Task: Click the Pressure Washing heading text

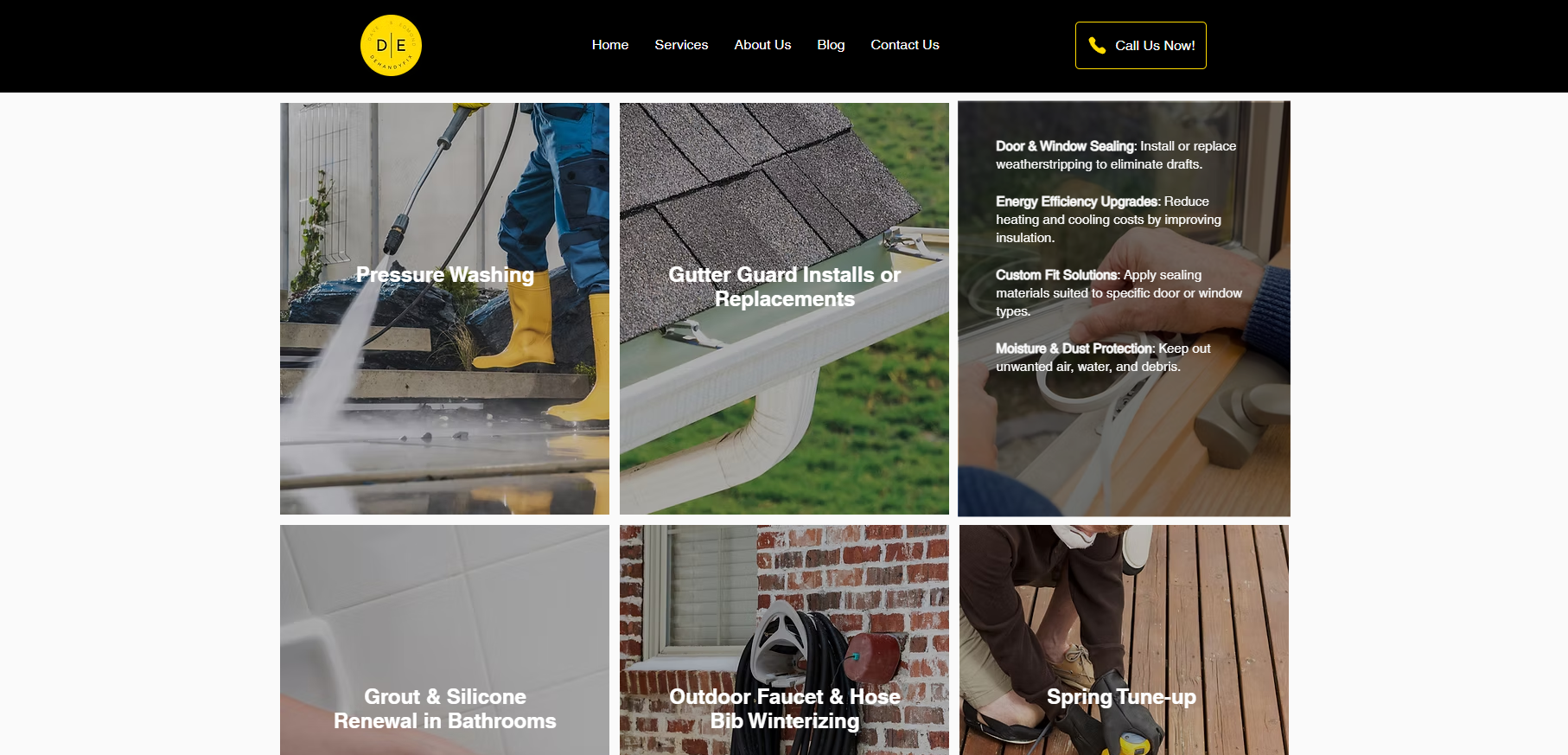Action: [x=444, y=275]
